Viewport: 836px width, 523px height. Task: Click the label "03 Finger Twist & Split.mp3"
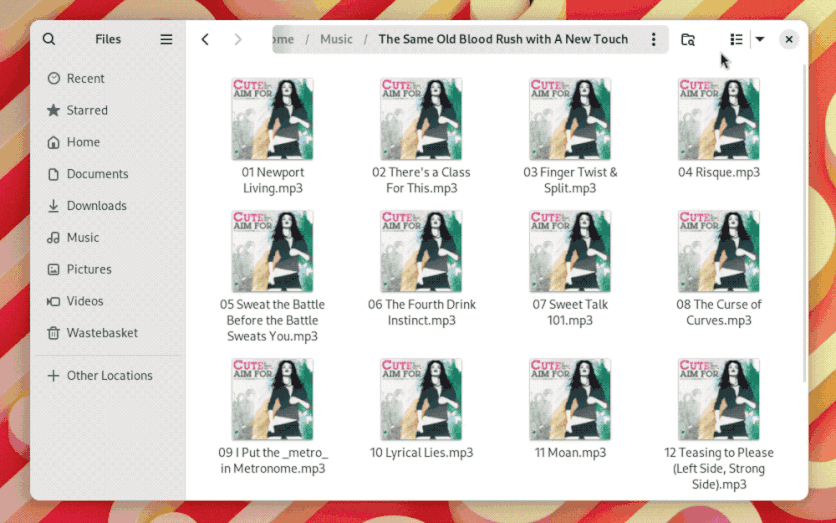570,180
